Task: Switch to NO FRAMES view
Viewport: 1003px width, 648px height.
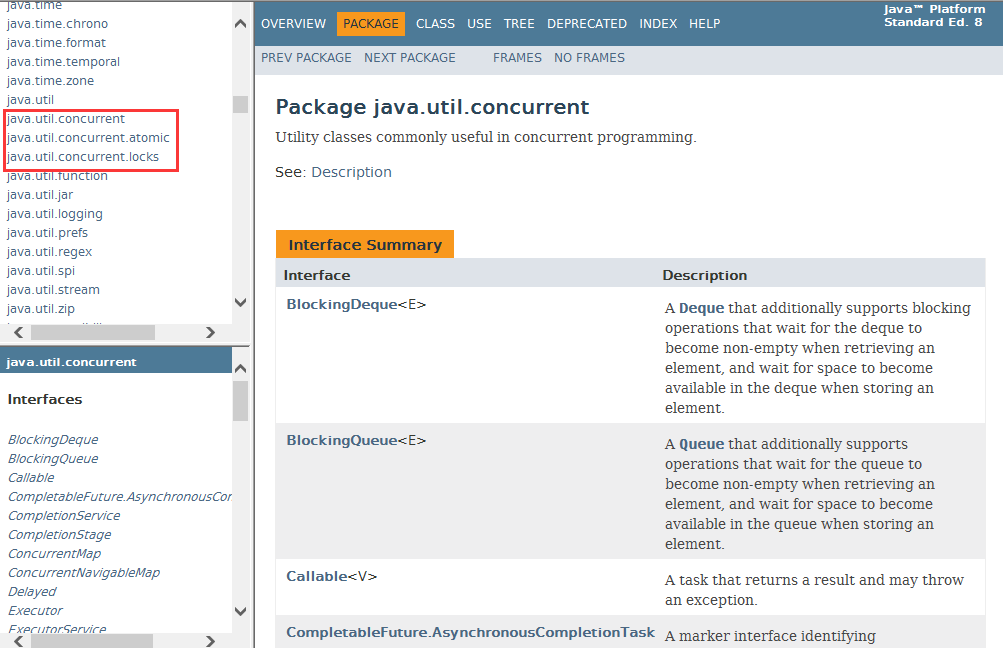Action: [x=589, y=58]
